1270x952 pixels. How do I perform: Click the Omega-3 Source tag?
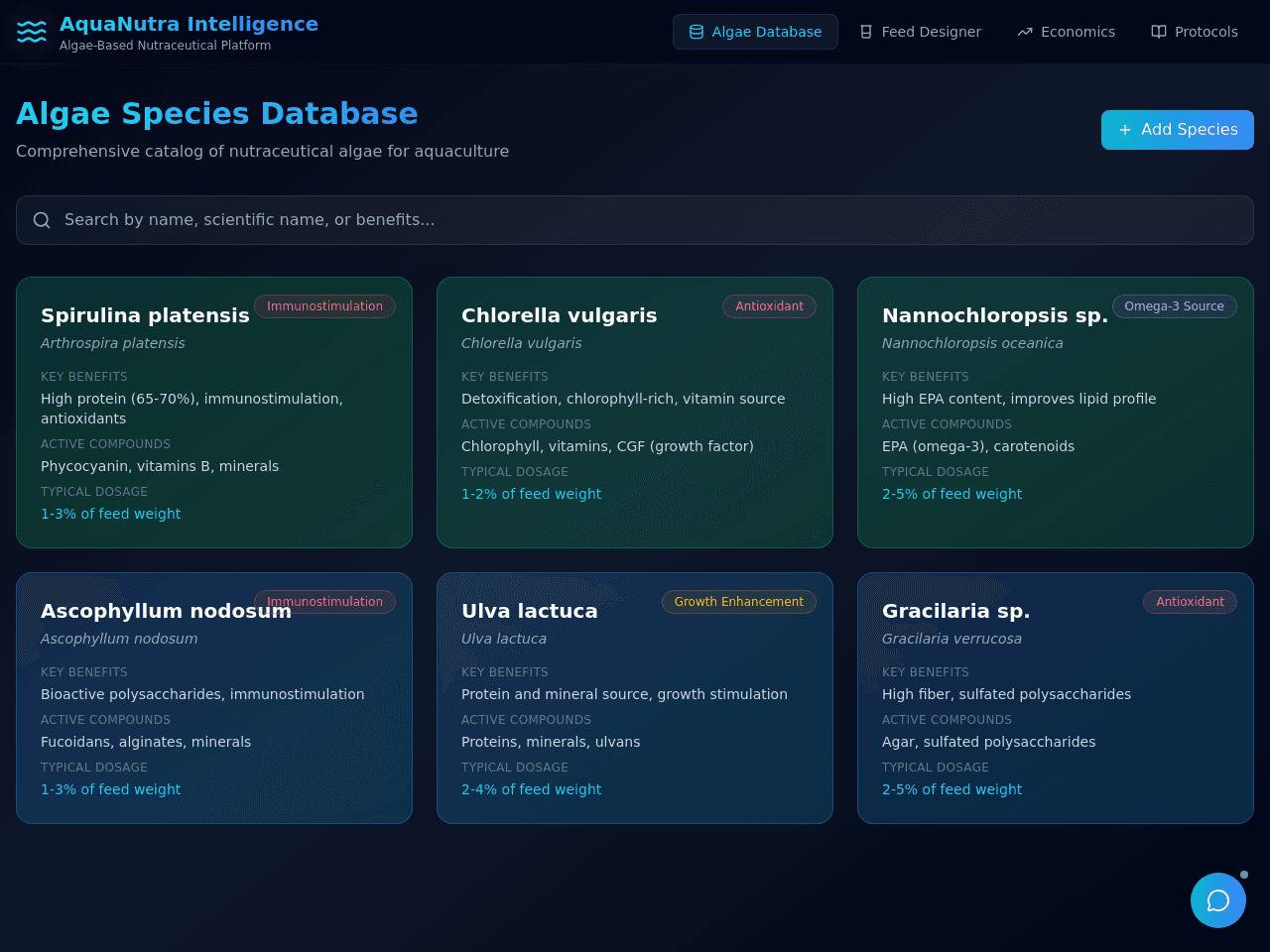click(x=1174, y=306)
